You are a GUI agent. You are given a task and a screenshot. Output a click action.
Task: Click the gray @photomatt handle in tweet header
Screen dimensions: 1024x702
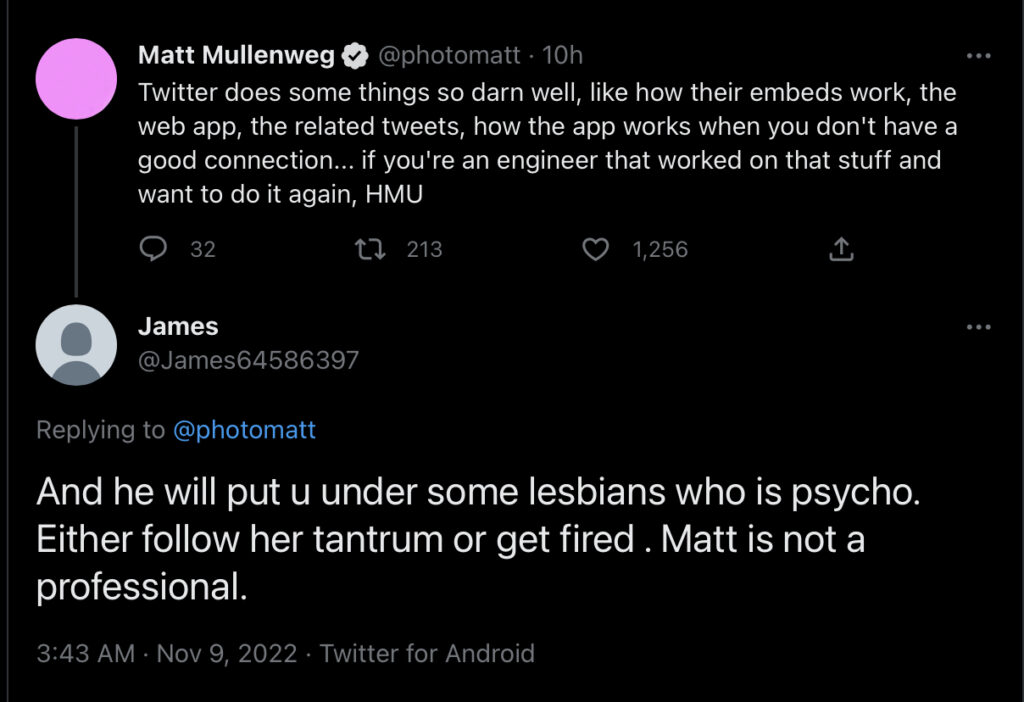[447, 57]
